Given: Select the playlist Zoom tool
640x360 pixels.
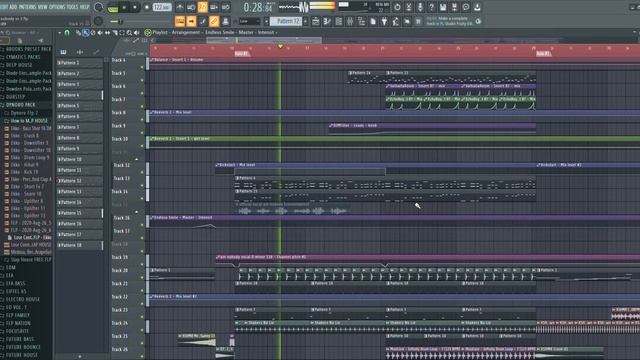Looking at the screenshot, I should (x=129, y=33).
